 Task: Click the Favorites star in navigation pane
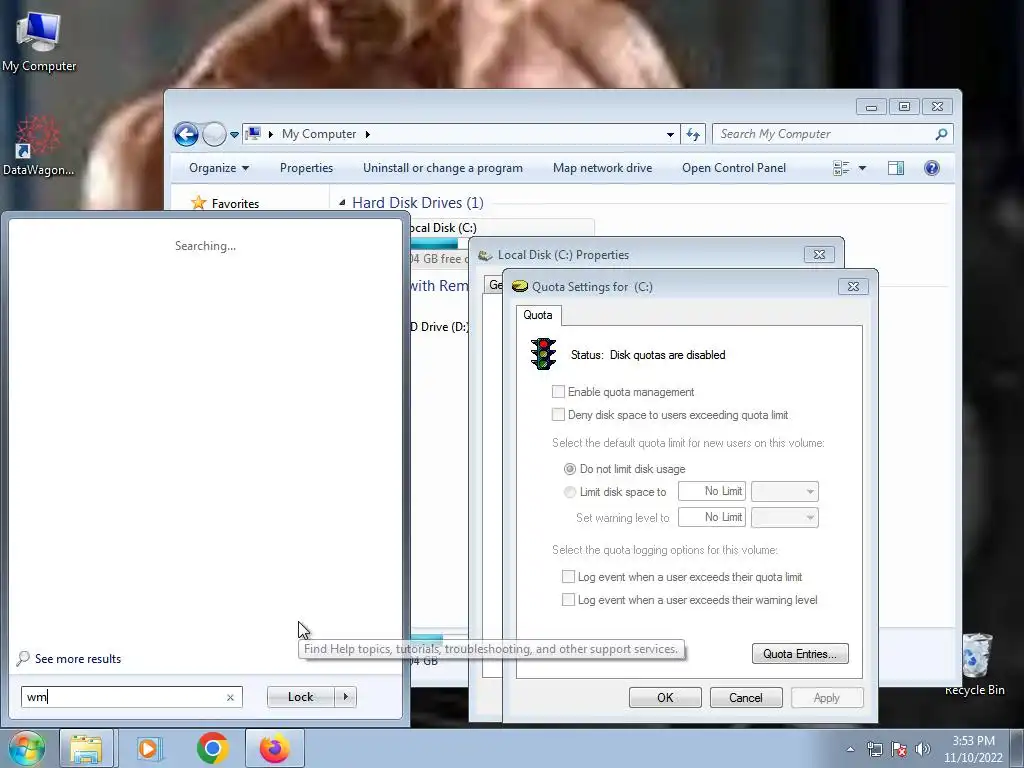click(199, 203)
